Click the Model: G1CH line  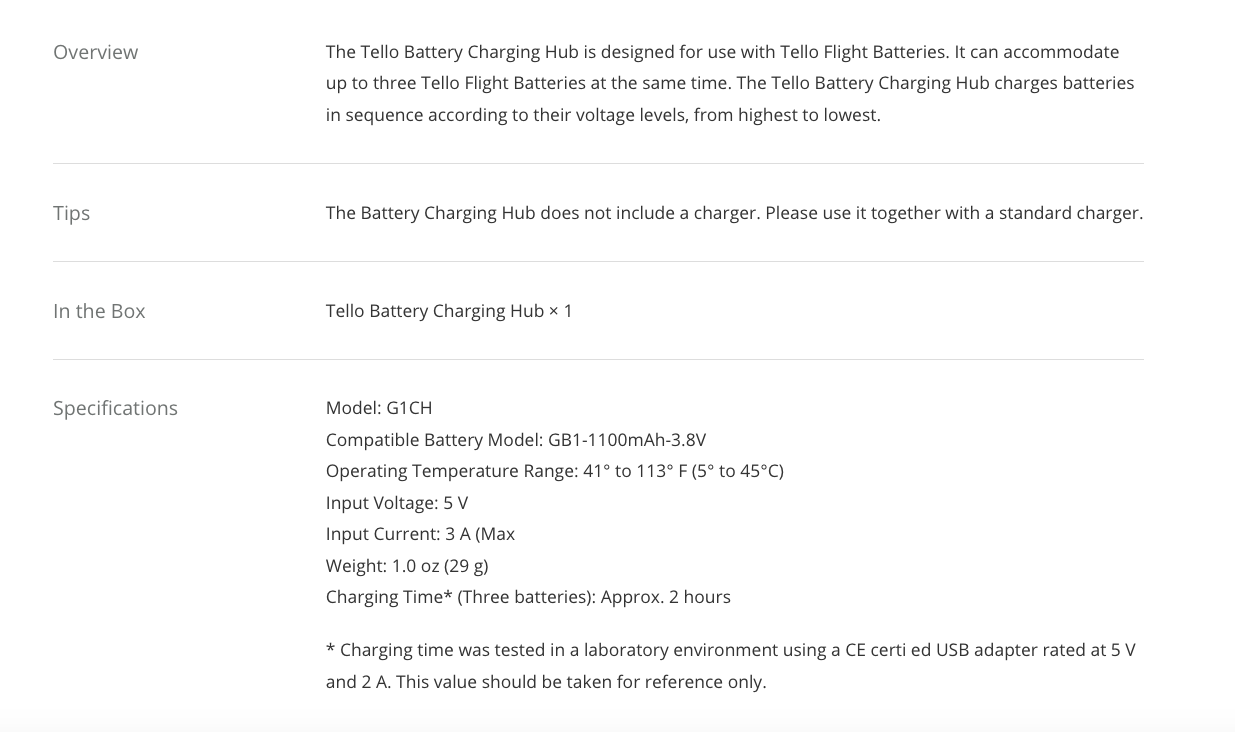pos(379,408)
